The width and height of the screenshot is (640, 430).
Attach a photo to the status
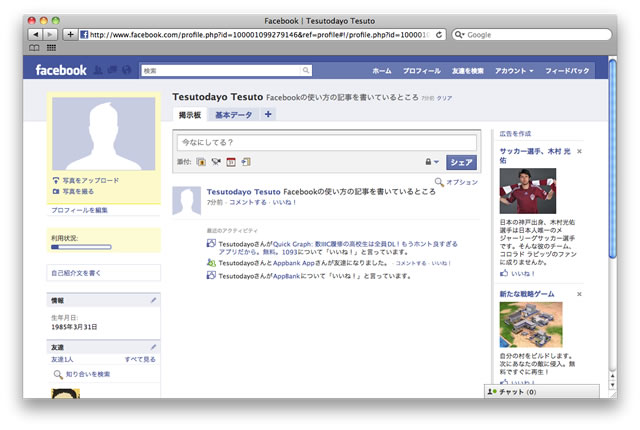click(201, 162)
